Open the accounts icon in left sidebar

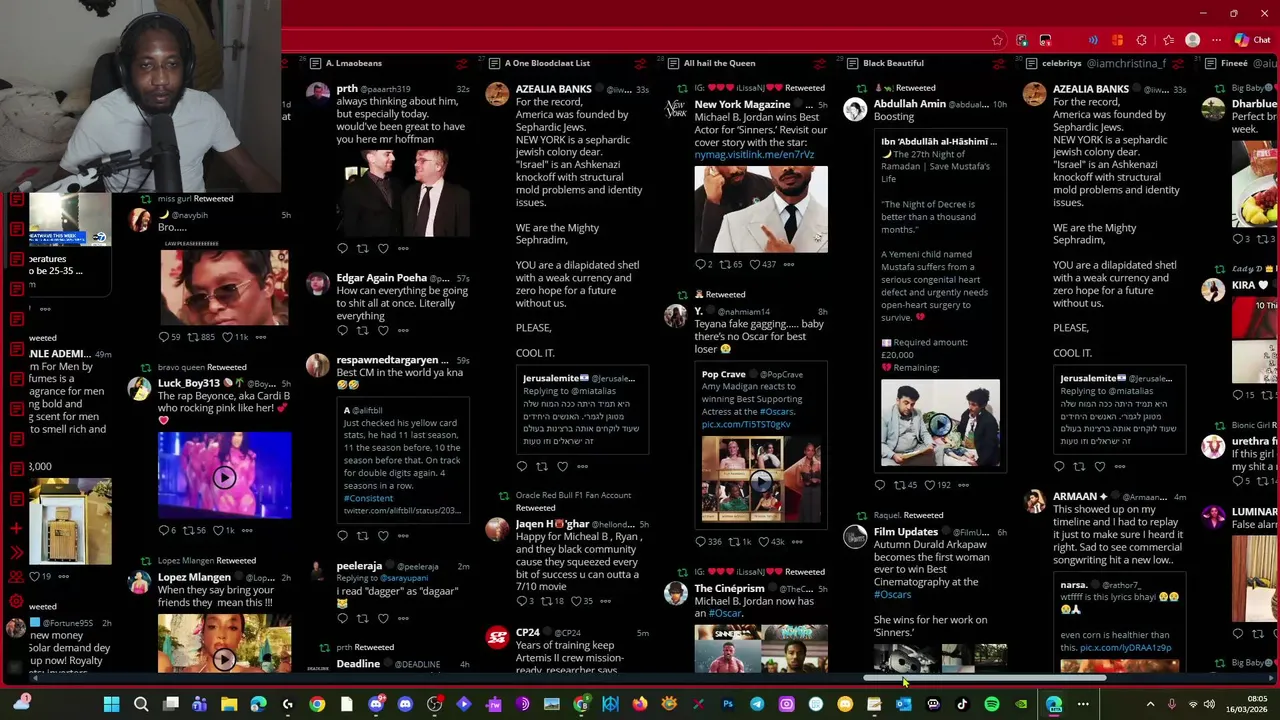click(16, 577)
